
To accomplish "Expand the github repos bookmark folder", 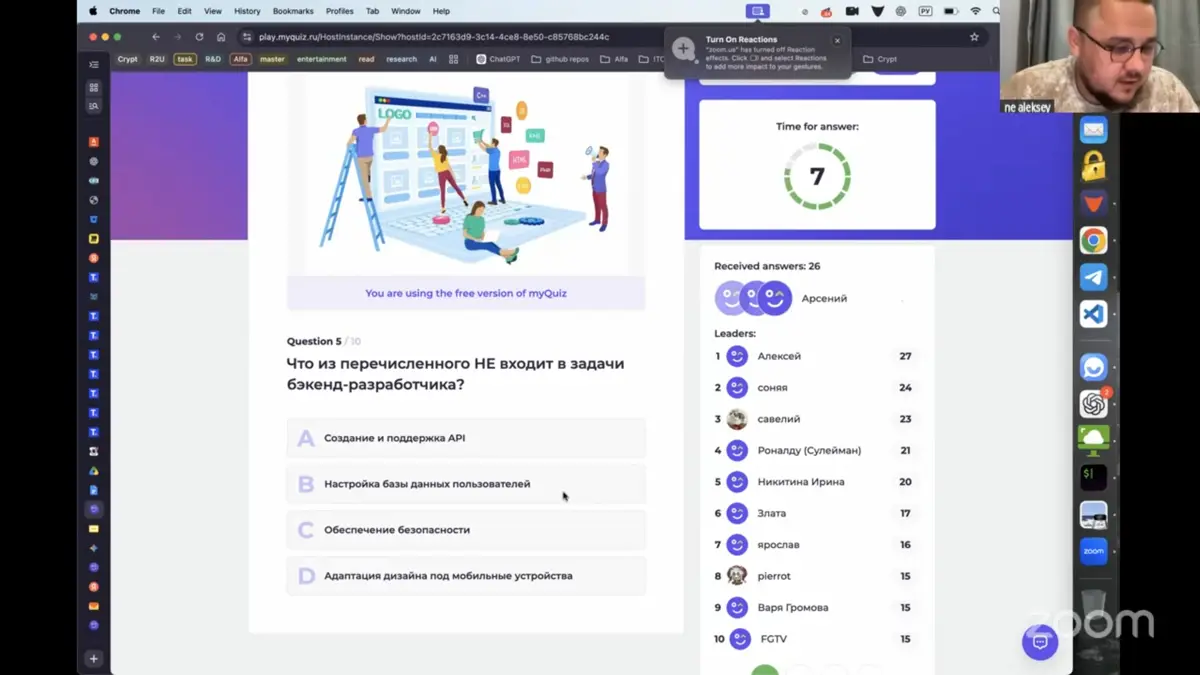I will (x=560, y=59).
